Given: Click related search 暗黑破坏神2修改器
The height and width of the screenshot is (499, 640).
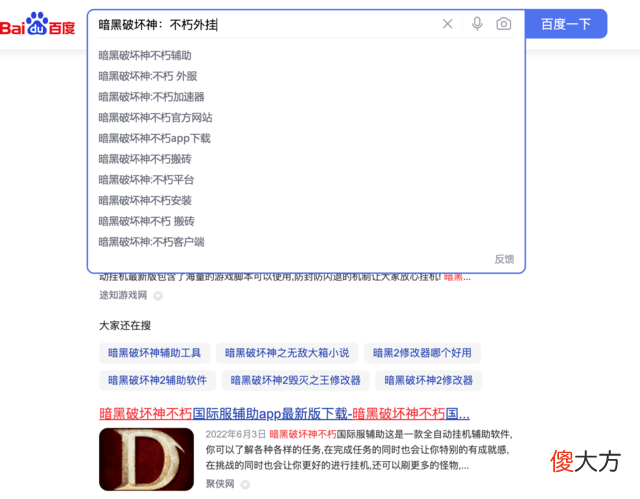Looking at the screenshot, I should (429, 380).
